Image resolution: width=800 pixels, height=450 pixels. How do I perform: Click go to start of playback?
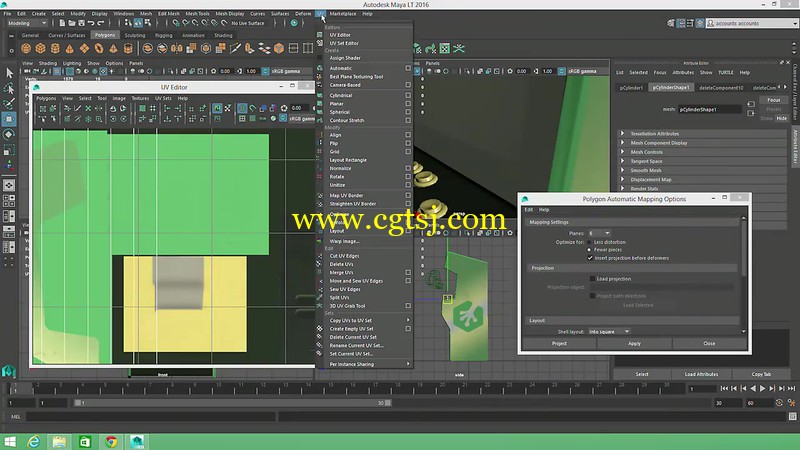pyautogui.click(x=724, y=389)
